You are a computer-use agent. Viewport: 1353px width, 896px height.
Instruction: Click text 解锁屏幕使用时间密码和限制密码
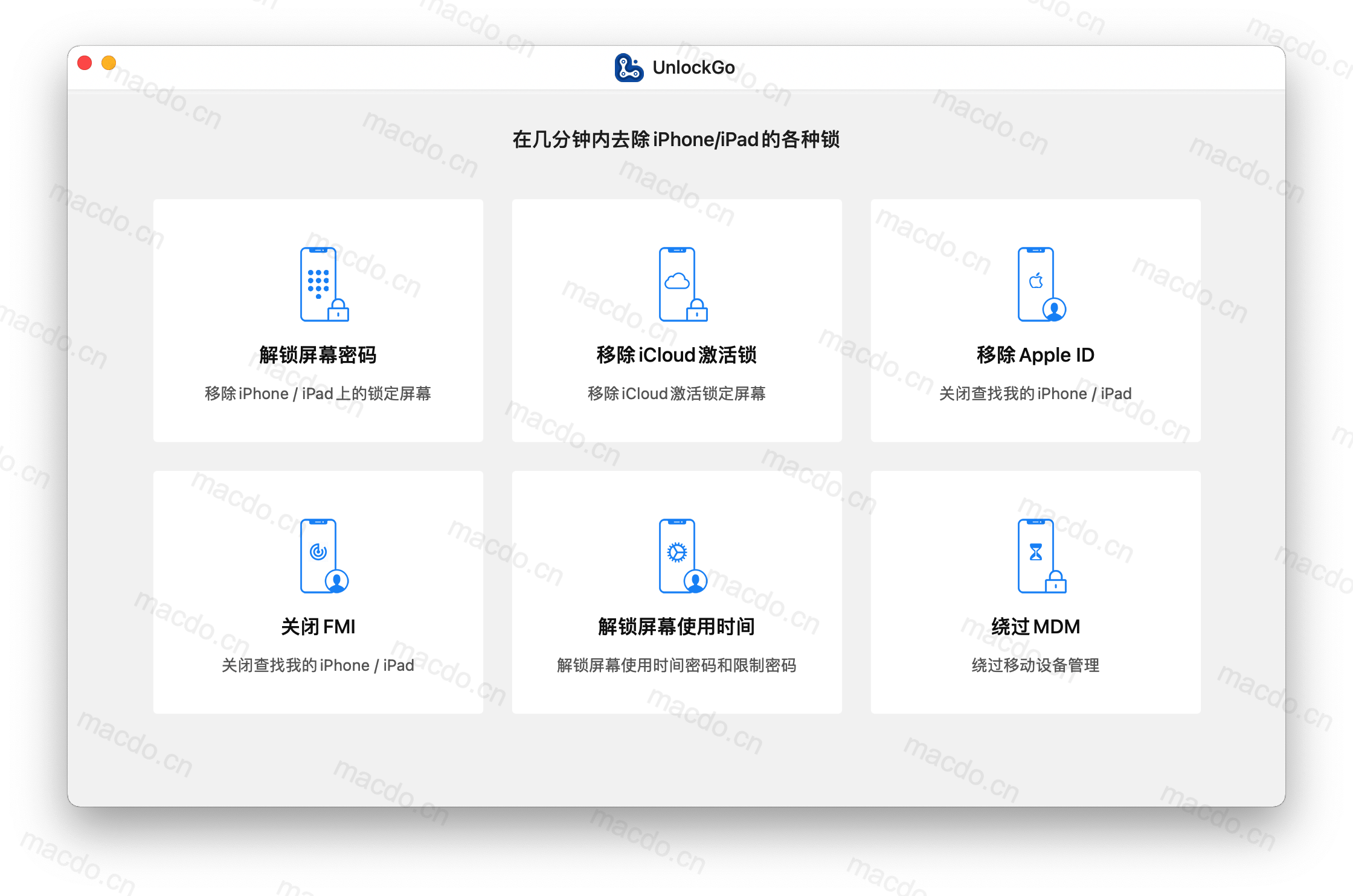coord(676,665)
